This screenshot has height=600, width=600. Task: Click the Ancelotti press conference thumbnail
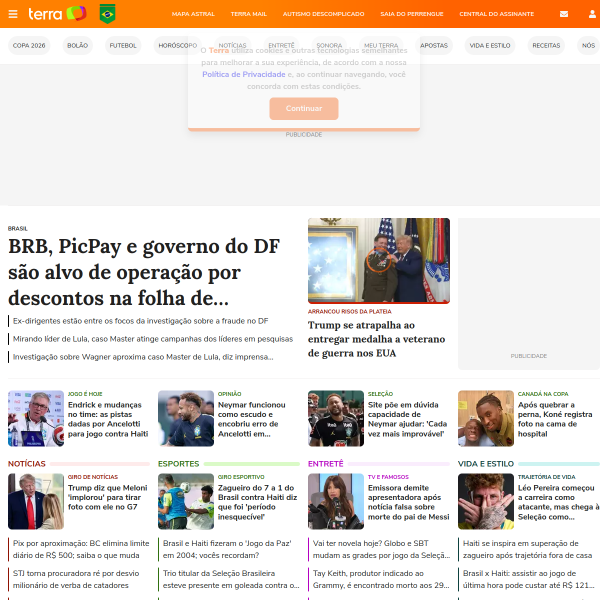click(36, 418)
